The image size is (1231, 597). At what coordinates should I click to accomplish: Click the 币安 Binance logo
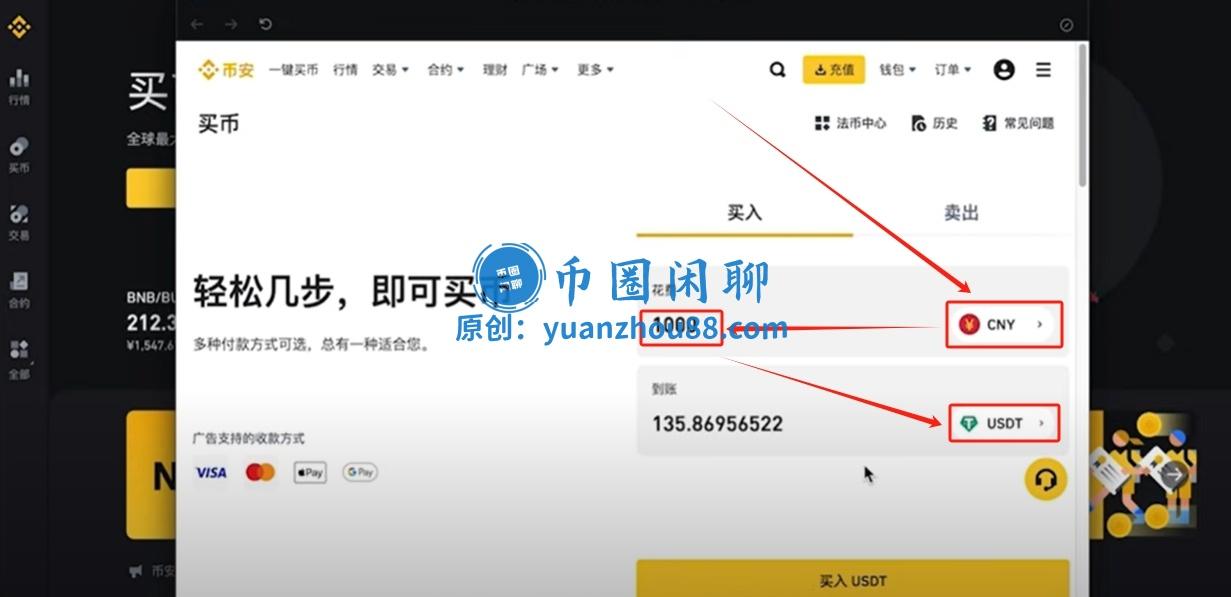pyautogui.click(x=226, y=70)
